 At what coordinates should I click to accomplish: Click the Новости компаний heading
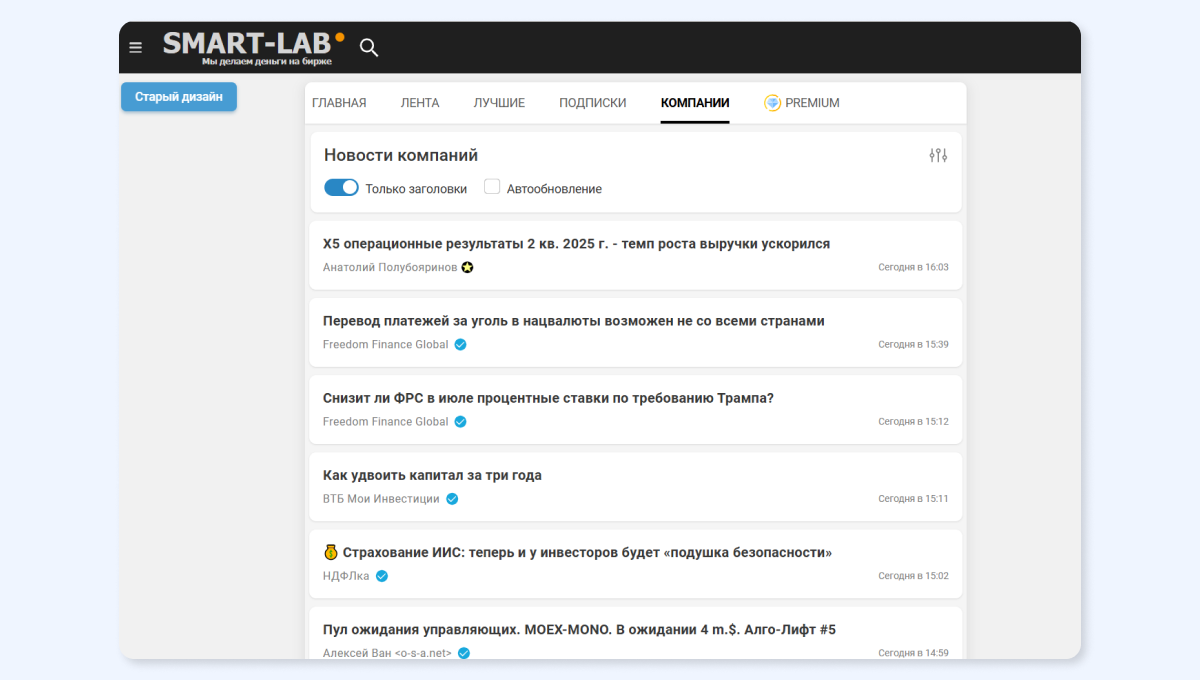tap(401, 155)
